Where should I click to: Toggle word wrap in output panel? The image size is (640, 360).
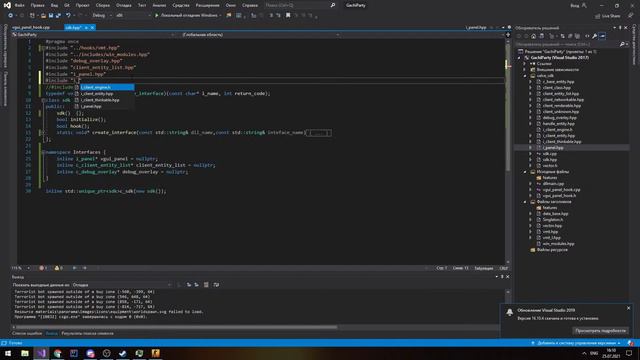[216, 285]
